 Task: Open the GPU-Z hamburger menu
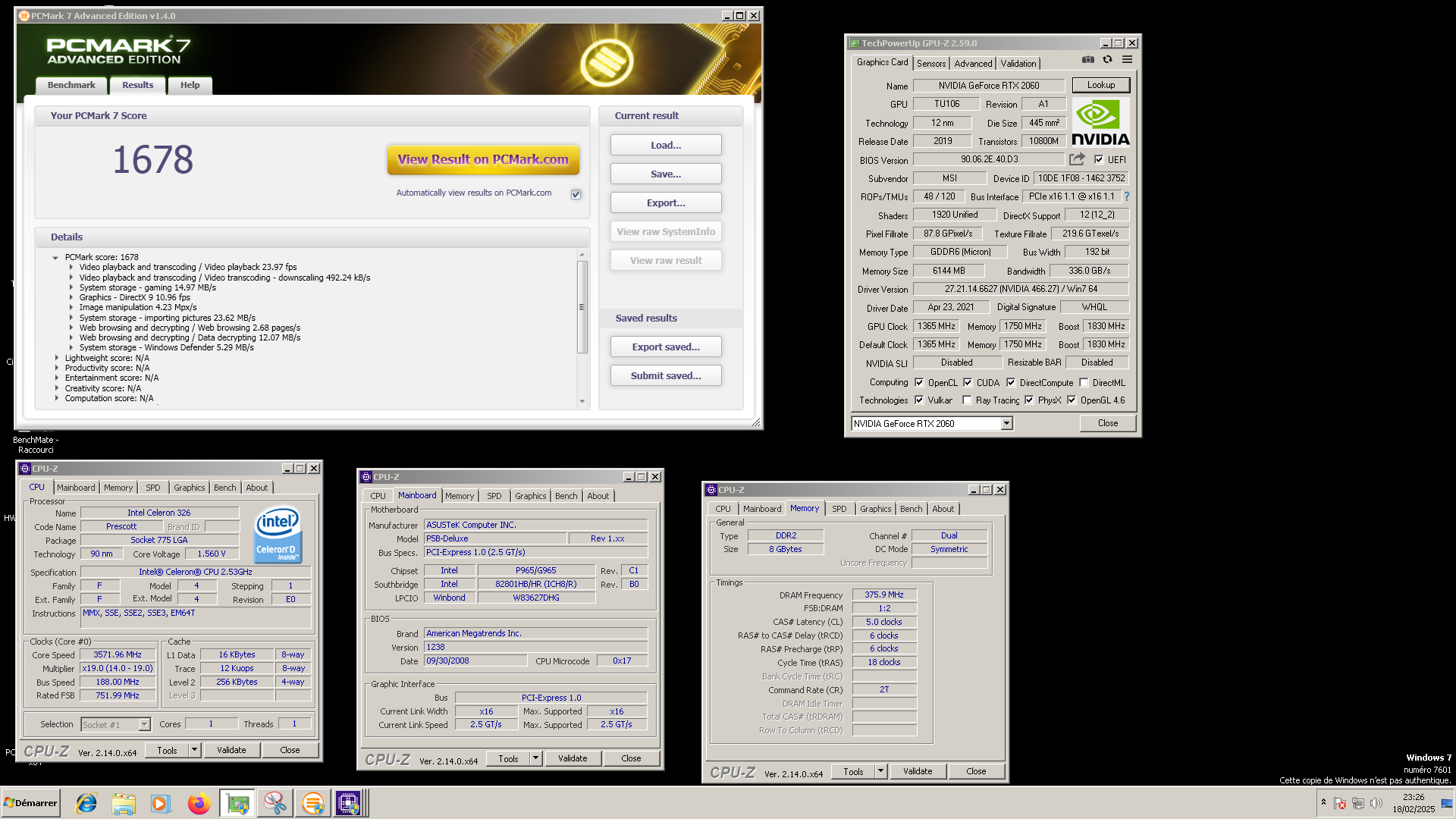tap(1127, 59)
